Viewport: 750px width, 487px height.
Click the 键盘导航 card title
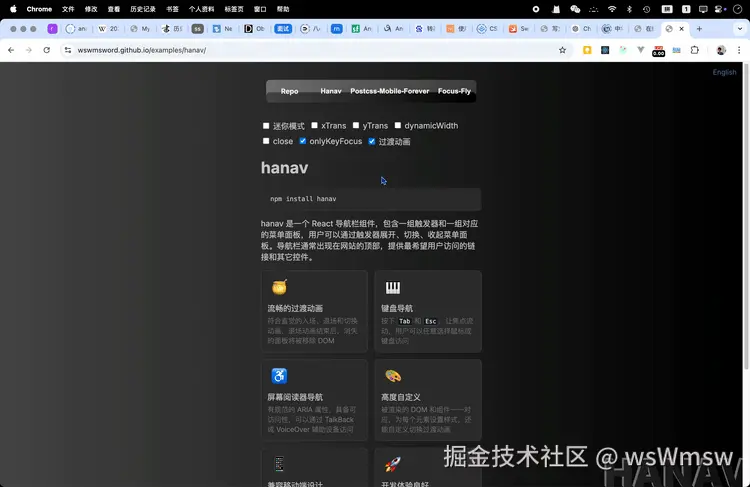coord(397,309)
